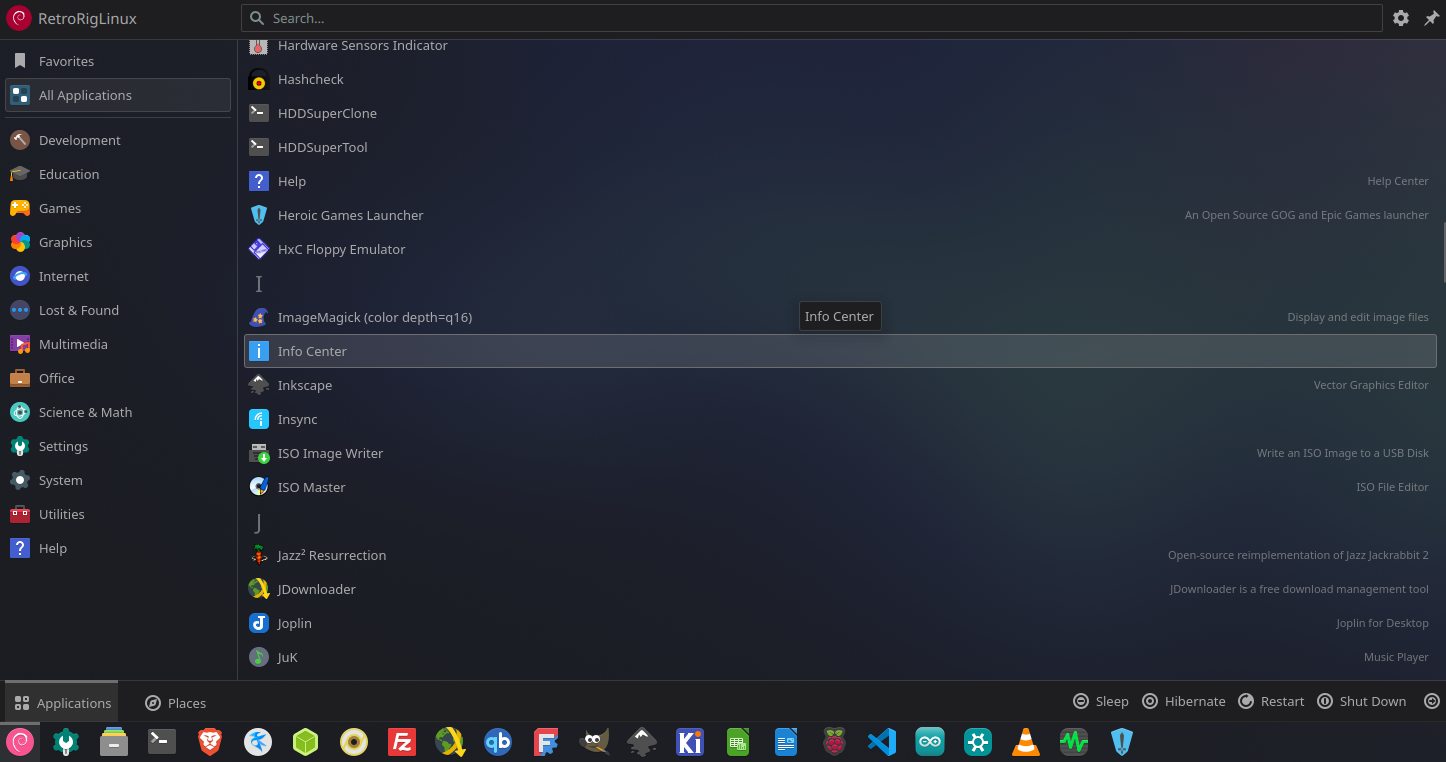The height and width of the screenshot is (762, 1446).
Task: Click the applications list scrollbar
Action: pos(1442,250)
